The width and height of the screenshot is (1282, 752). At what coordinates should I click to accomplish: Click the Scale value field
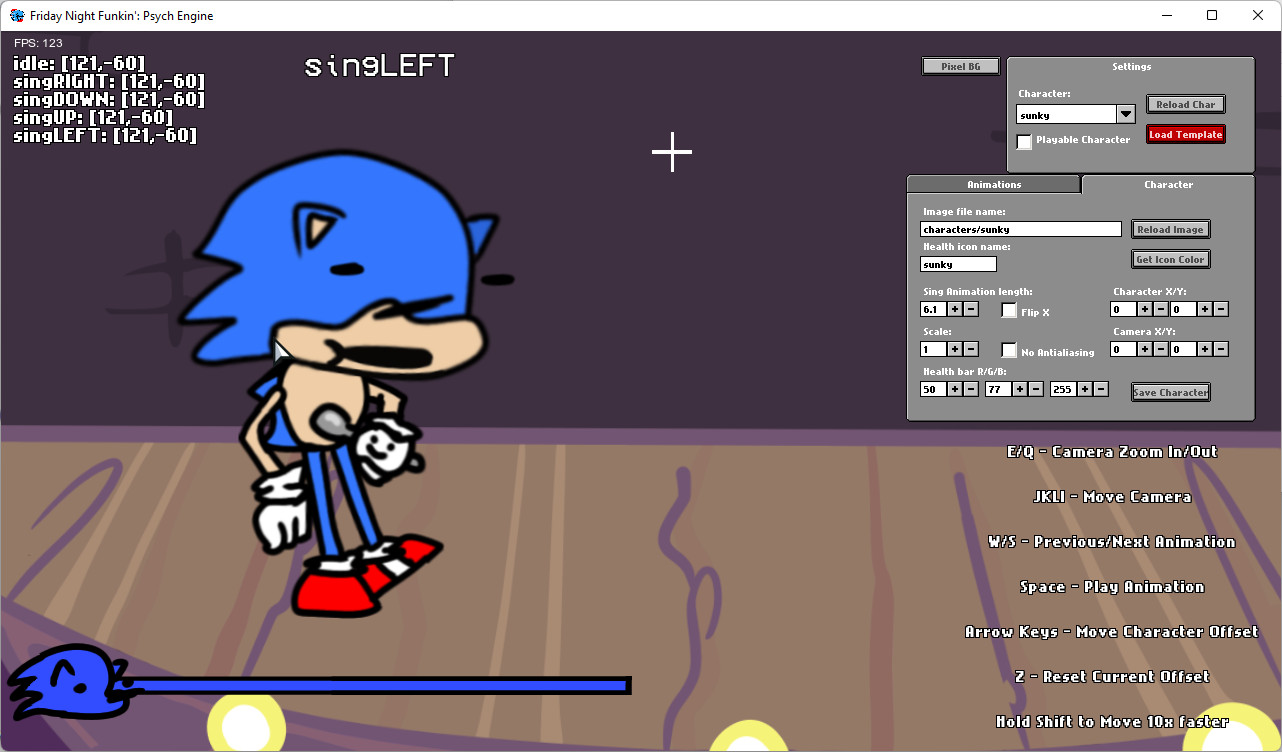[933, 349]
